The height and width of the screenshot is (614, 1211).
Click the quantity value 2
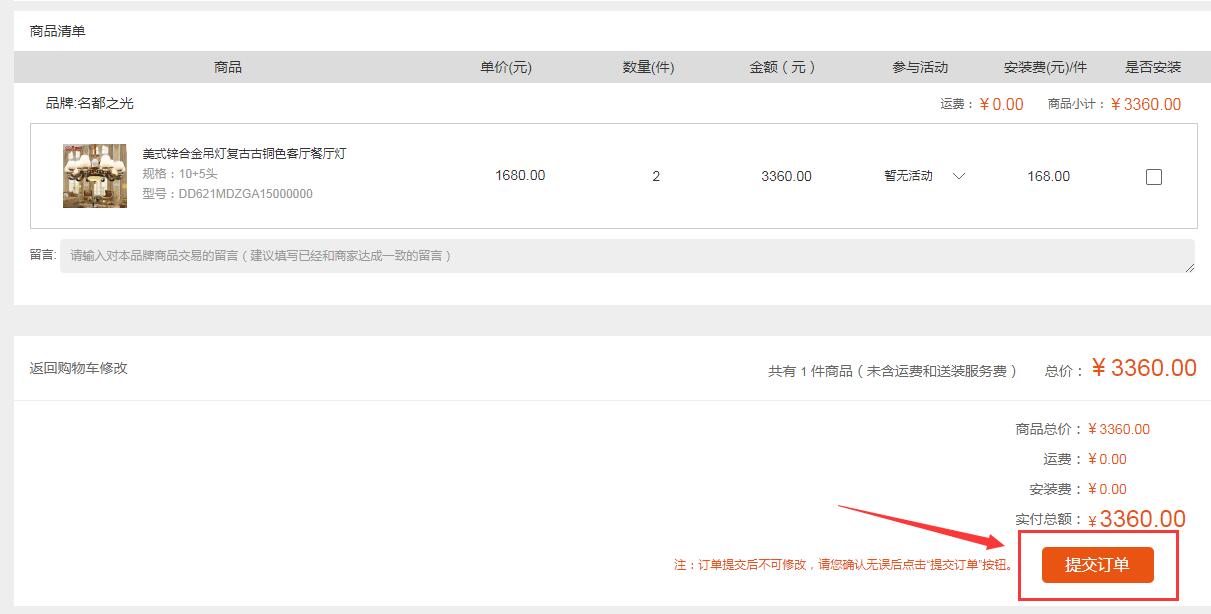[x=656, y=176]
